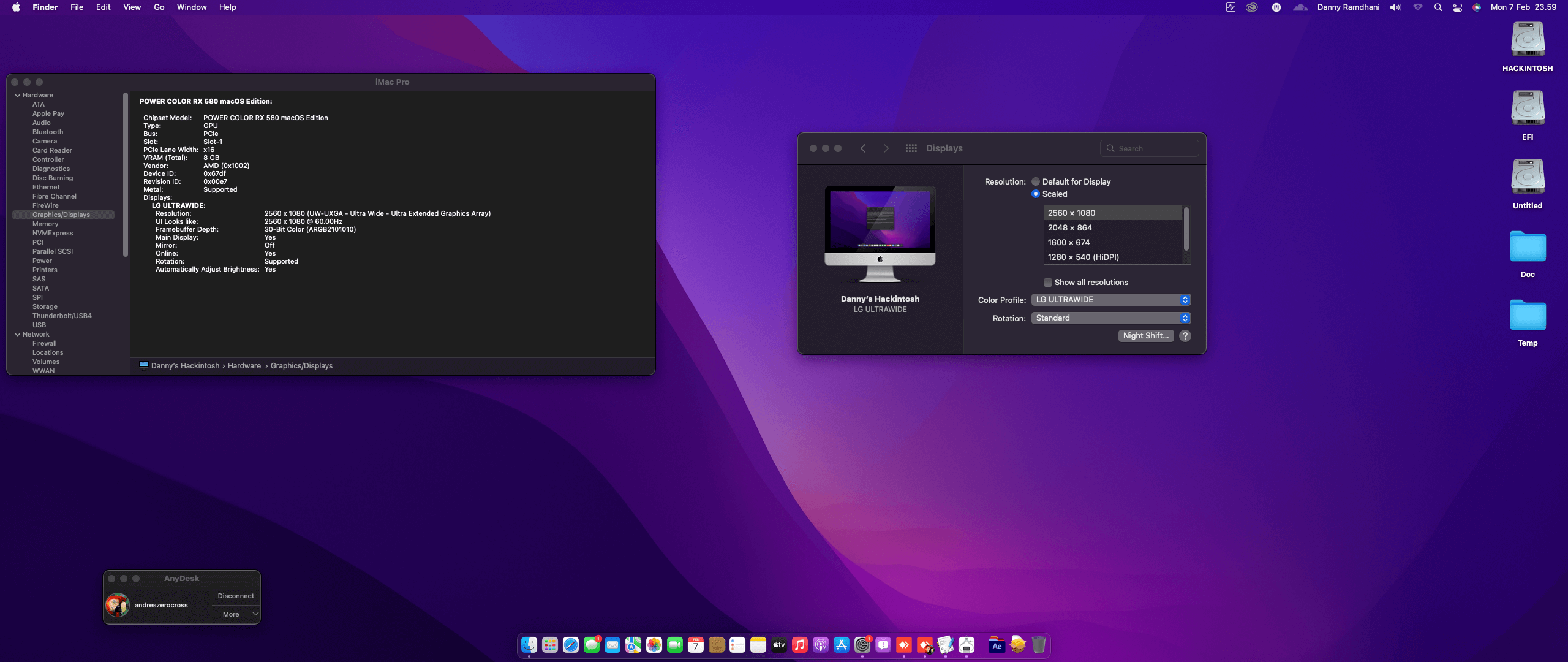Click the Night Shift button
Viewport: 1568px width, 662px height.
point(1145,336)
